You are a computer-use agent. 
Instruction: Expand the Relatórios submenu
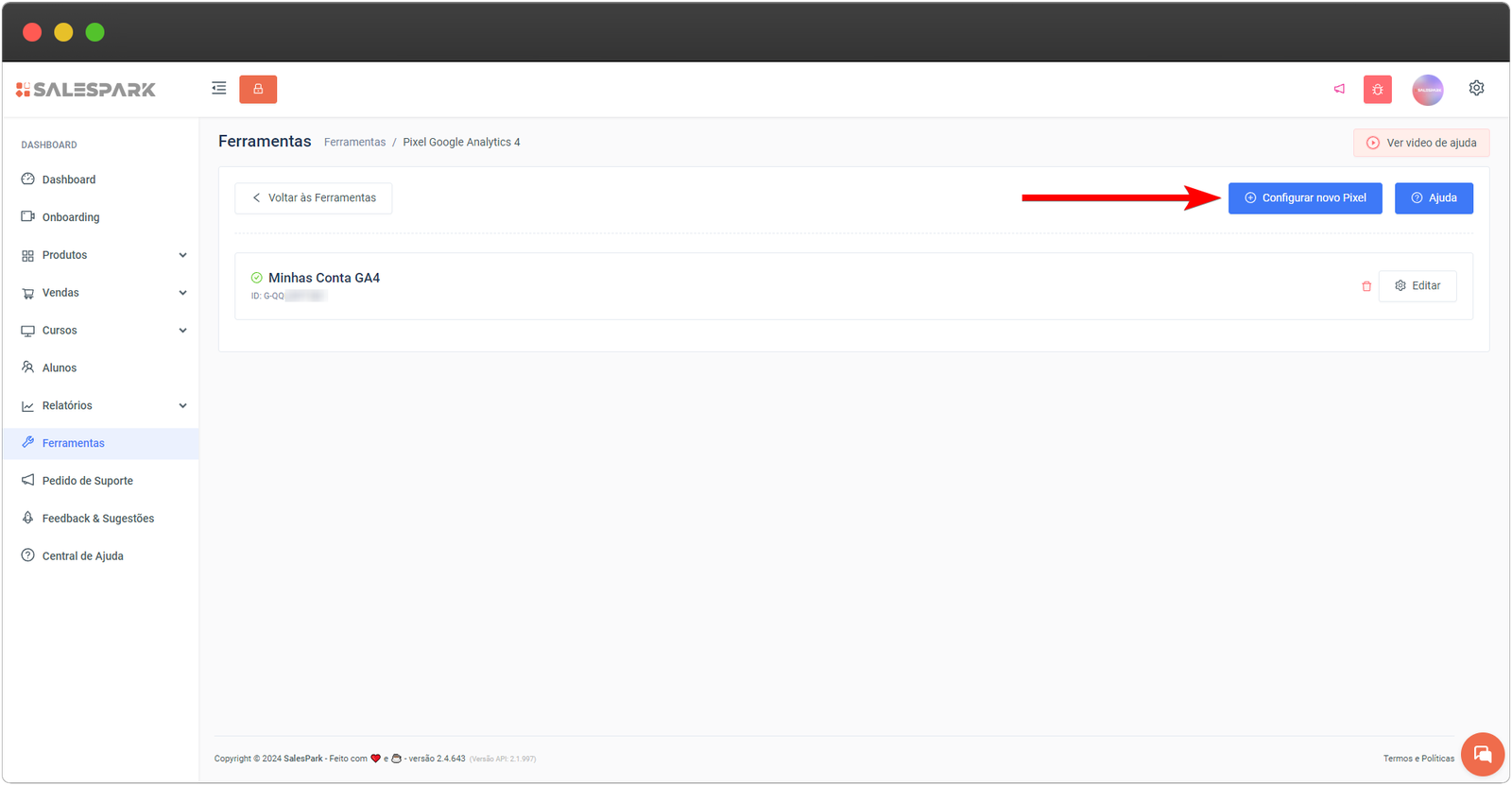point(182,406)
